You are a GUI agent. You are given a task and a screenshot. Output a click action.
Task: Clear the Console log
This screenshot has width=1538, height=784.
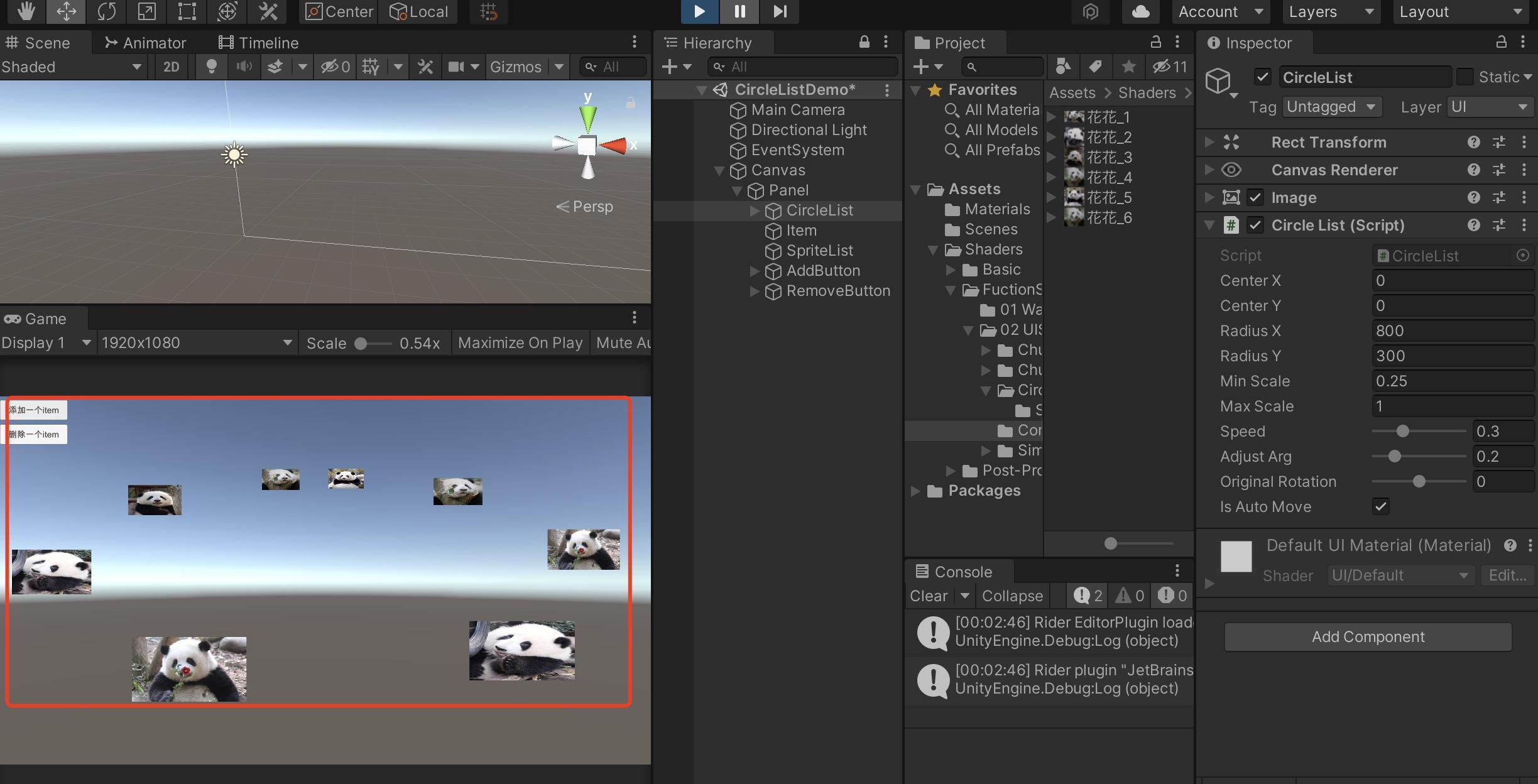pyautogui.click(x=928, y=596)
